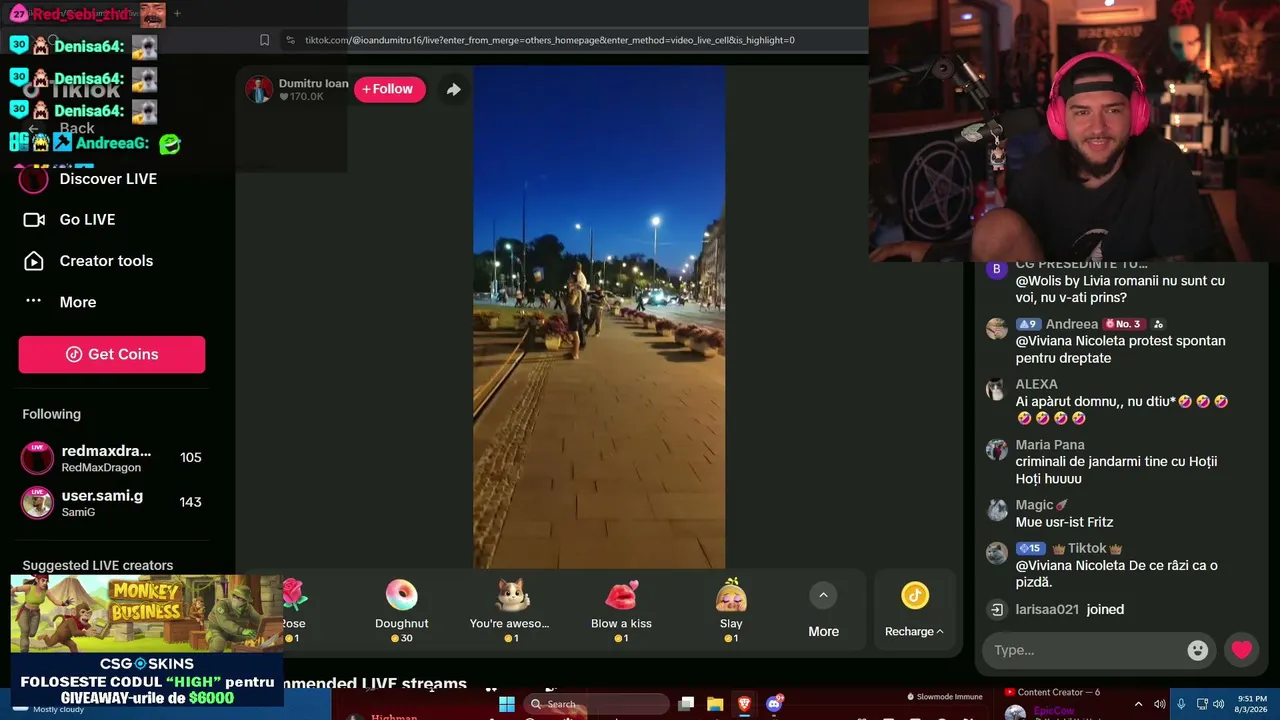The width and height of the screenshot is (1280, 720).
Task: Open the microphone tray icon
Action: click(x=1181, y=704)
